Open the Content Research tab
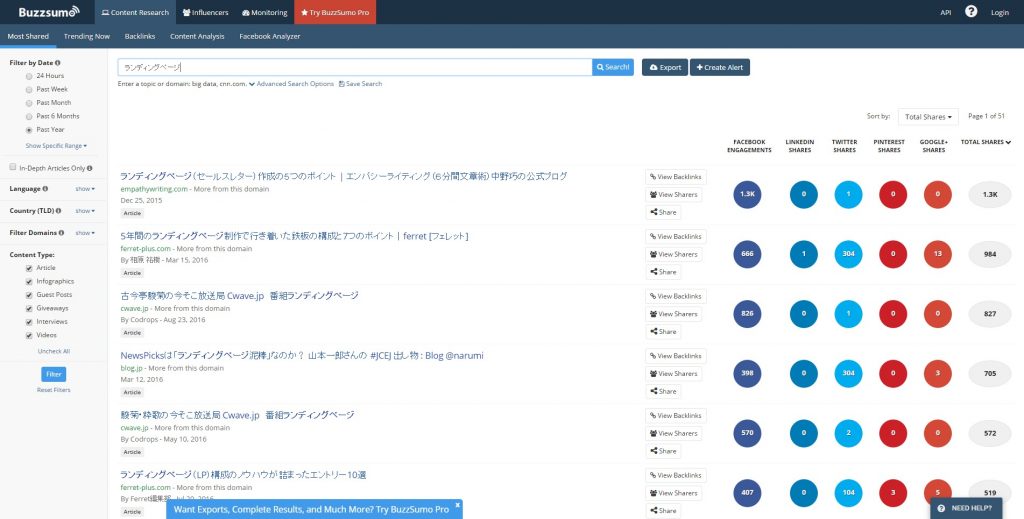The width and height of the screenshot is (1024, 519). (x=135, y=12)
